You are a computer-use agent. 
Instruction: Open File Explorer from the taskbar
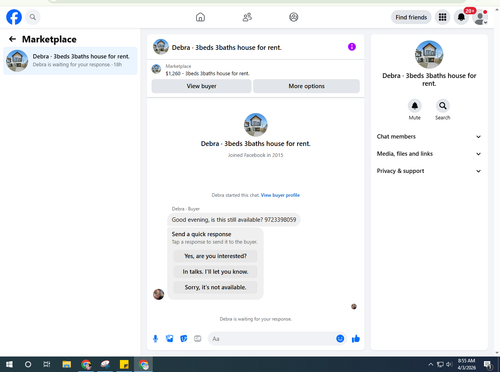tap(67, 364)
